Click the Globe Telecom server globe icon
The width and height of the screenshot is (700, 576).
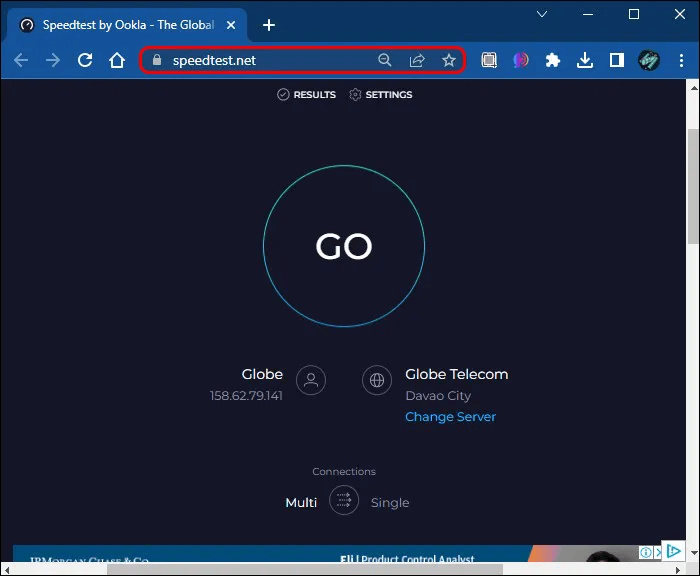point(377,380)
